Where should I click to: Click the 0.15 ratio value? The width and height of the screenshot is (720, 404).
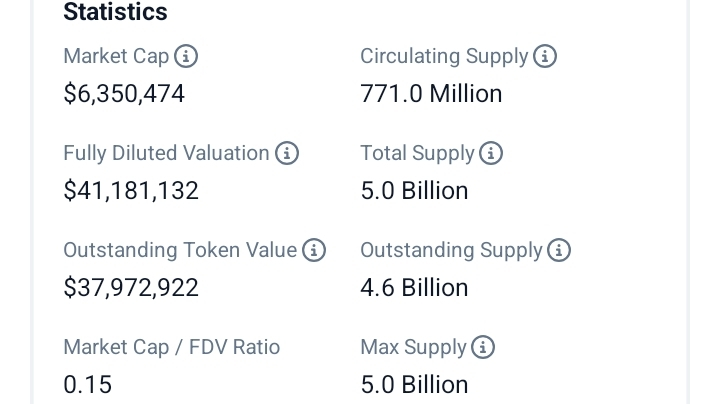87,385
